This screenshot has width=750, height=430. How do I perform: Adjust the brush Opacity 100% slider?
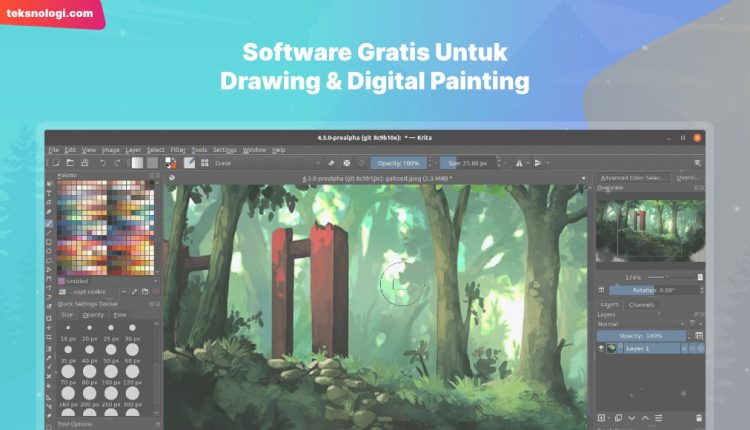(399, 162)
